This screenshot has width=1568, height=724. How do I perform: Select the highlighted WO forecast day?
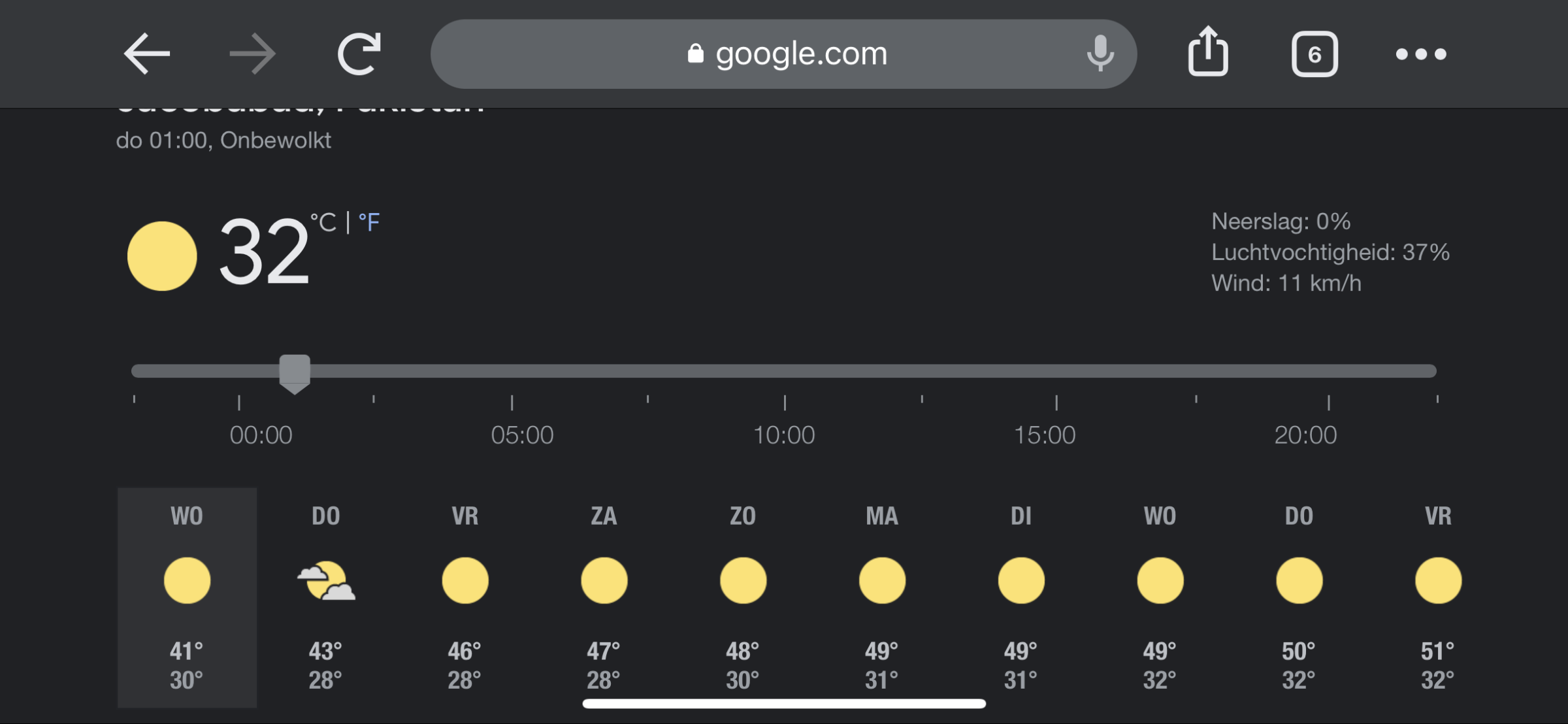187,597
